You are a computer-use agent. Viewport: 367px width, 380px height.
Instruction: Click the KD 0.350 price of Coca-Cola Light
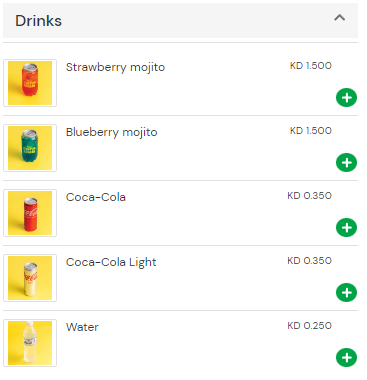pyautogui.click(x=309, y=261)
